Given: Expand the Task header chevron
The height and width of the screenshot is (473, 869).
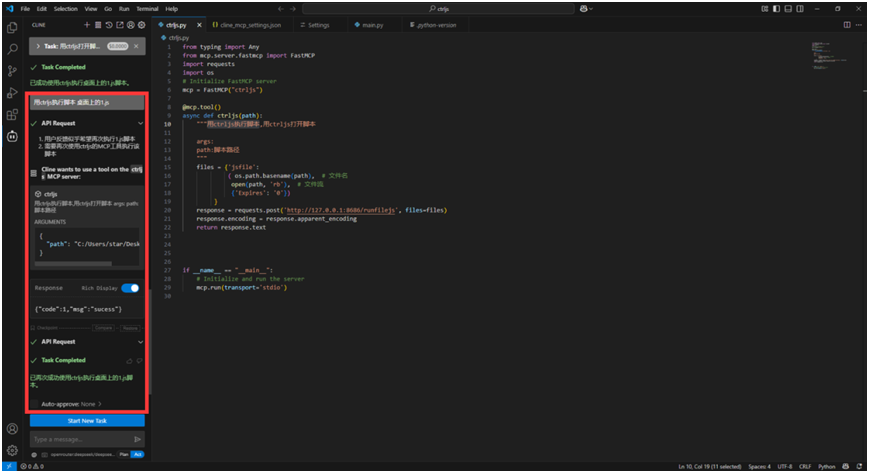Looking at the screenshot, I should click(x=38, y=46).
